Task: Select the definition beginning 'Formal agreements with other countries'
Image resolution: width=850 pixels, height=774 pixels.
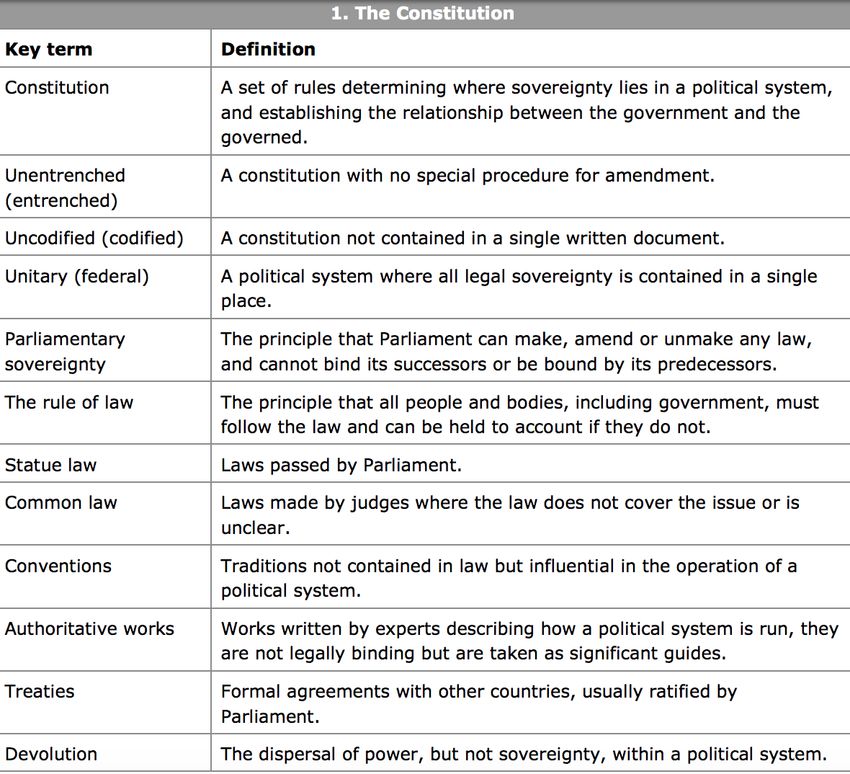Action: pyautogui.click(x=479, y=704)
